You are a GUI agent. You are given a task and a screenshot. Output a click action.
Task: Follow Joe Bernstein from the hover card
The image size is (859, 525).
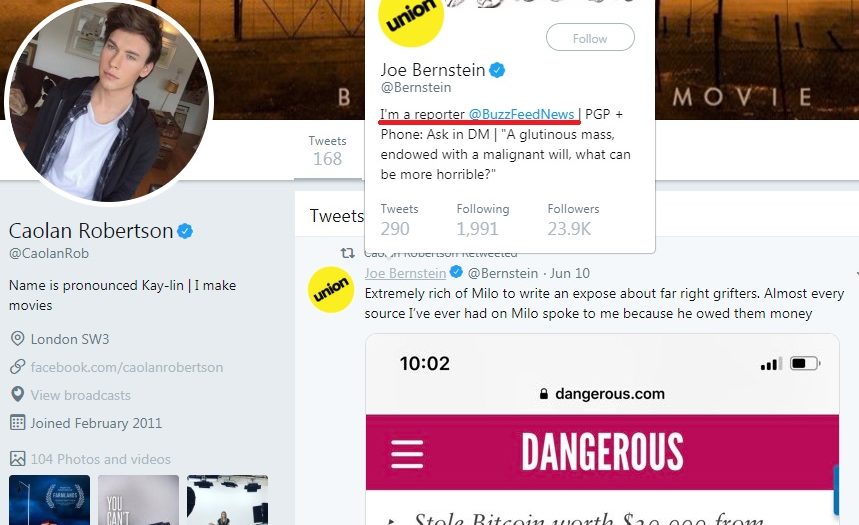(x=590, y=38)
